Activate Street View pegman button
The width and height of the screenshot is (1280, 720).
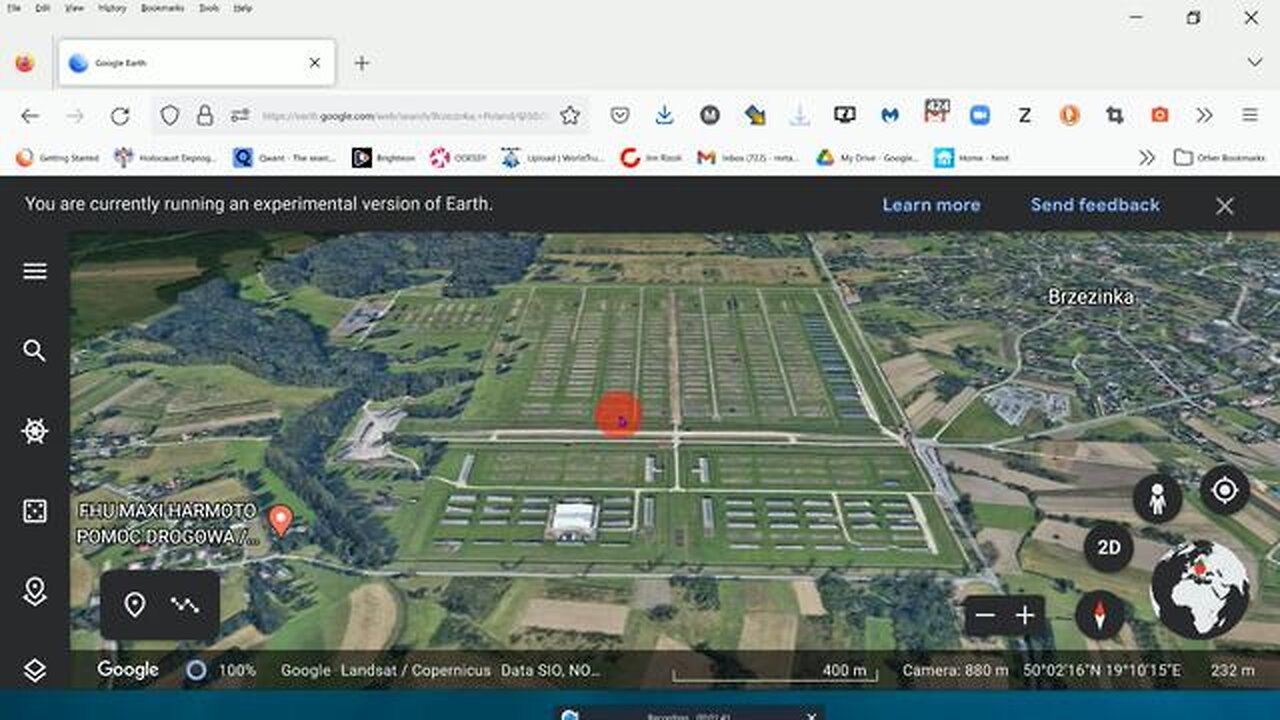pyautogui.click(x=1158, y=498)
